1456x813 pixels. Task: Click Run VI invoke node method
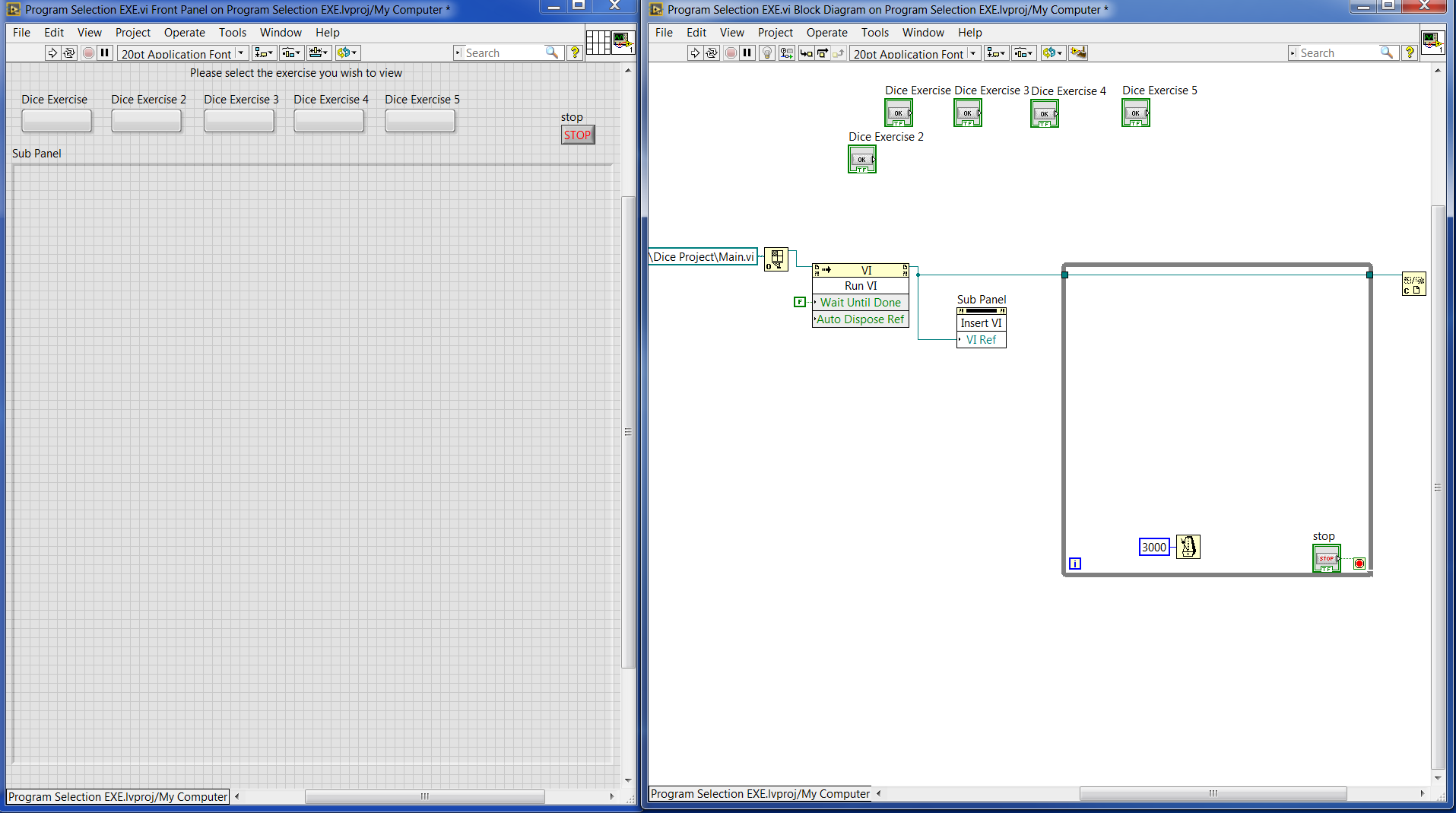tap(861, 286)
